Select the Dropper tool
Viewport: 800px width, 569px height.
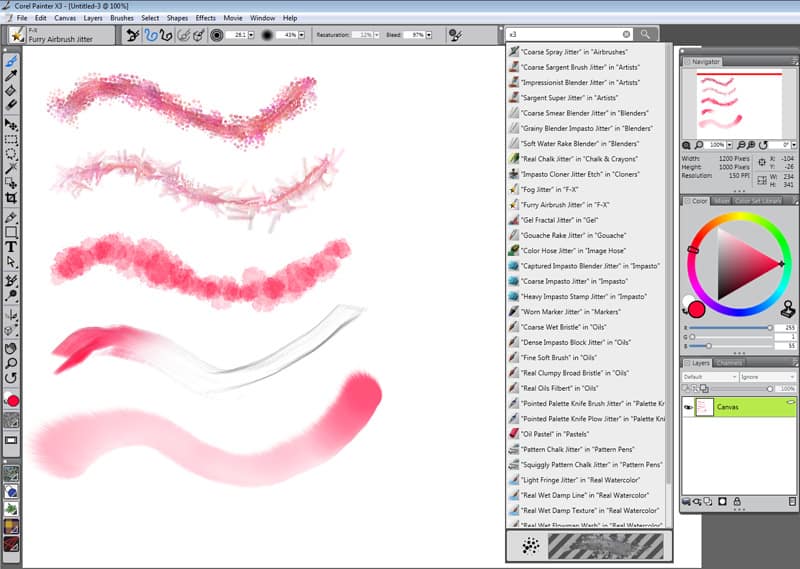click(11, 76)
